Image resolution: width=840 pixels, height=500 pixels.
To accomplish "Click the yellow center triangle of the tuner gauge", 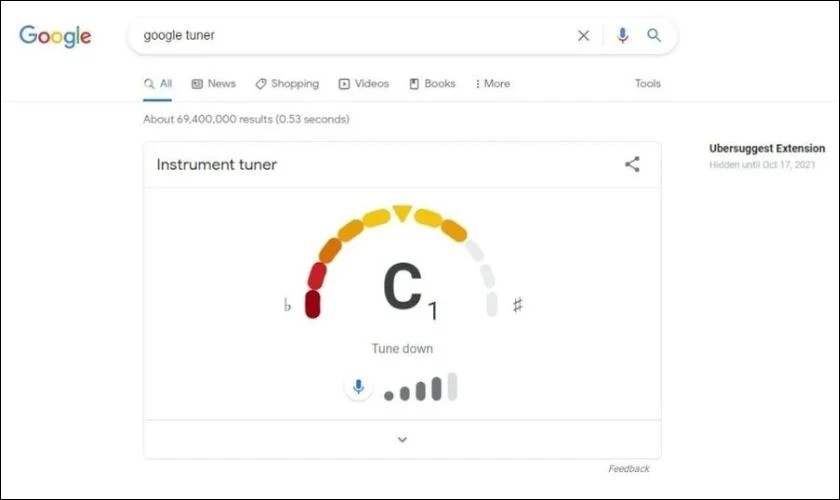I will 402,213.
